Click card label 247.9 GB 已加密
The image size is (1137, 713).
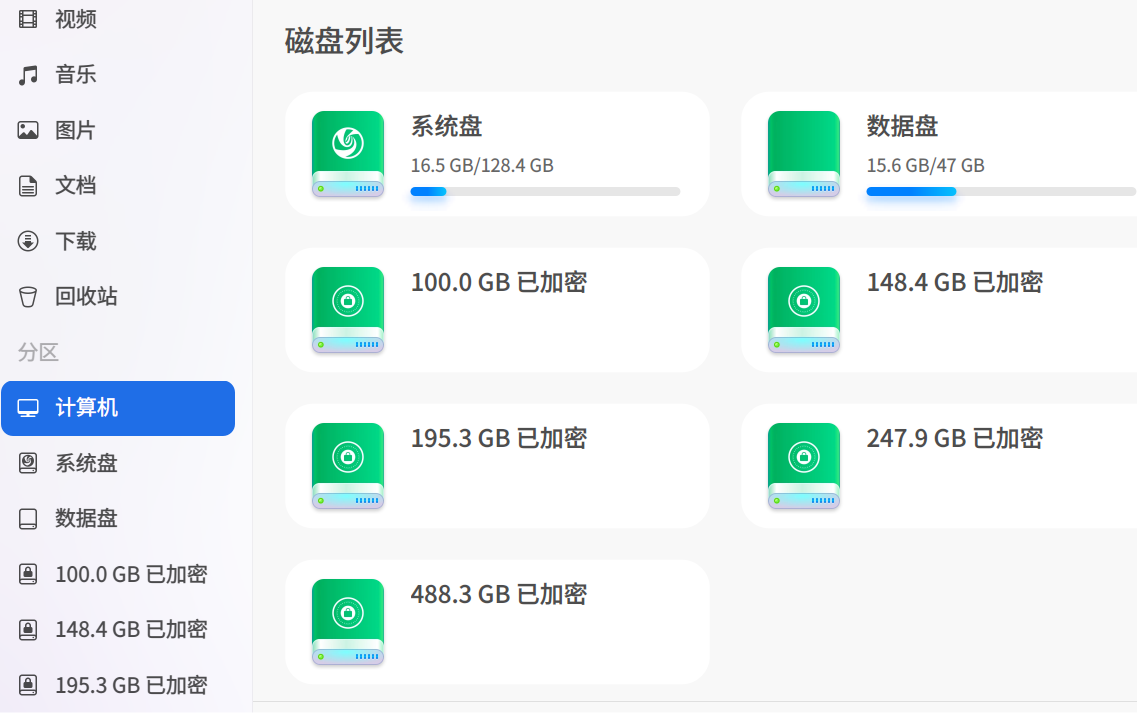pyautogui.click(x=955, y=439)
